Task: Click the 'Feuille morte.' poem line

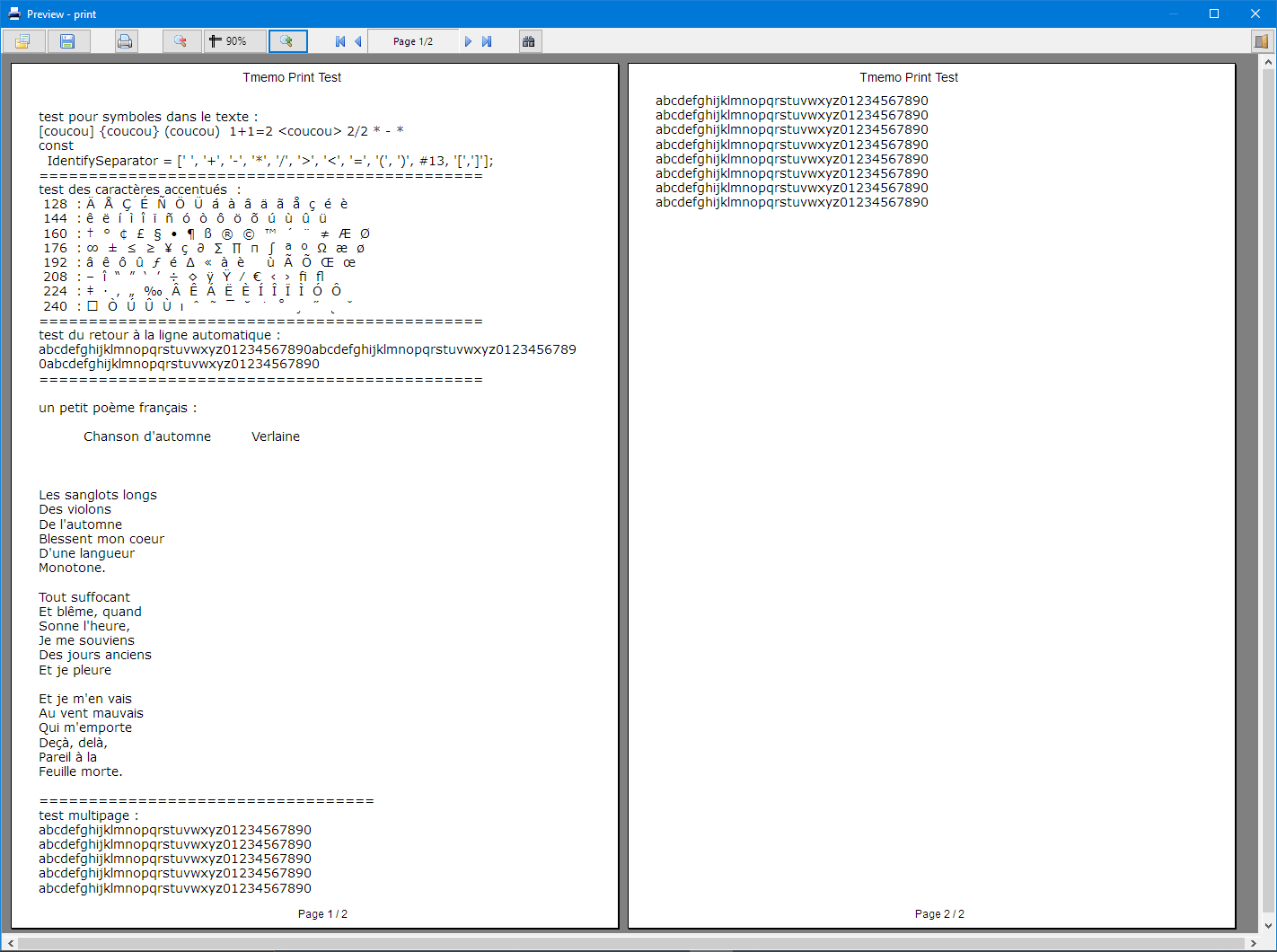Action: (x=81, y=771)
